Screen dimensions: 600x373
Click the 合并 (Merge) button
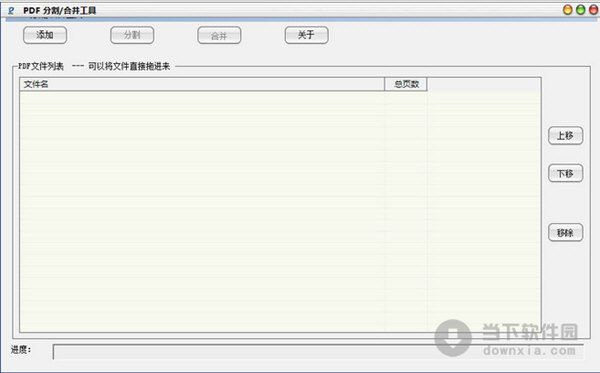click(219, 36)
